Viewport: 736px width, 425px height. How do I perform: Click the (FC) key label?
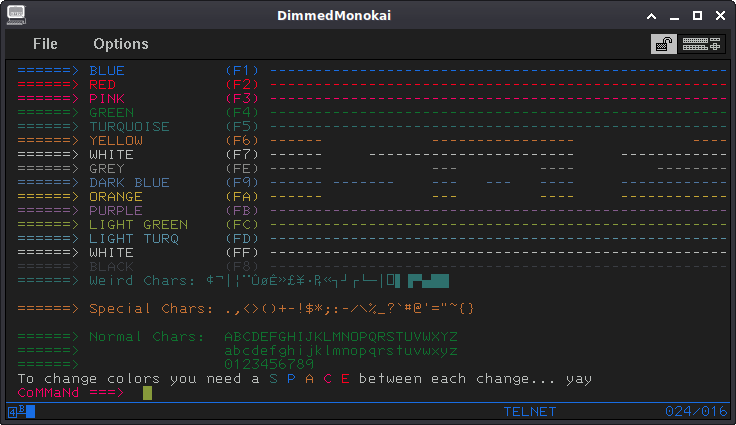(242, 224)
